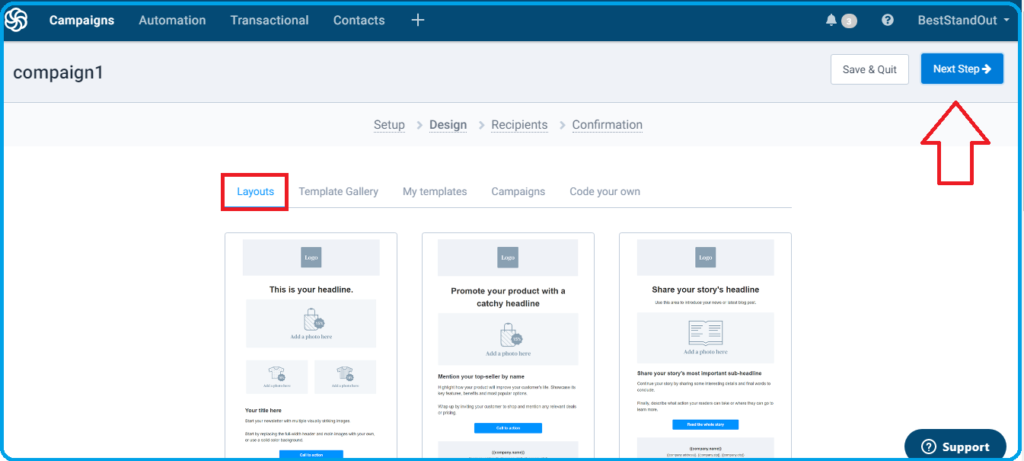Open the Contacts menu
Viewport: 1024px width, 461px height.
(359, 20)
